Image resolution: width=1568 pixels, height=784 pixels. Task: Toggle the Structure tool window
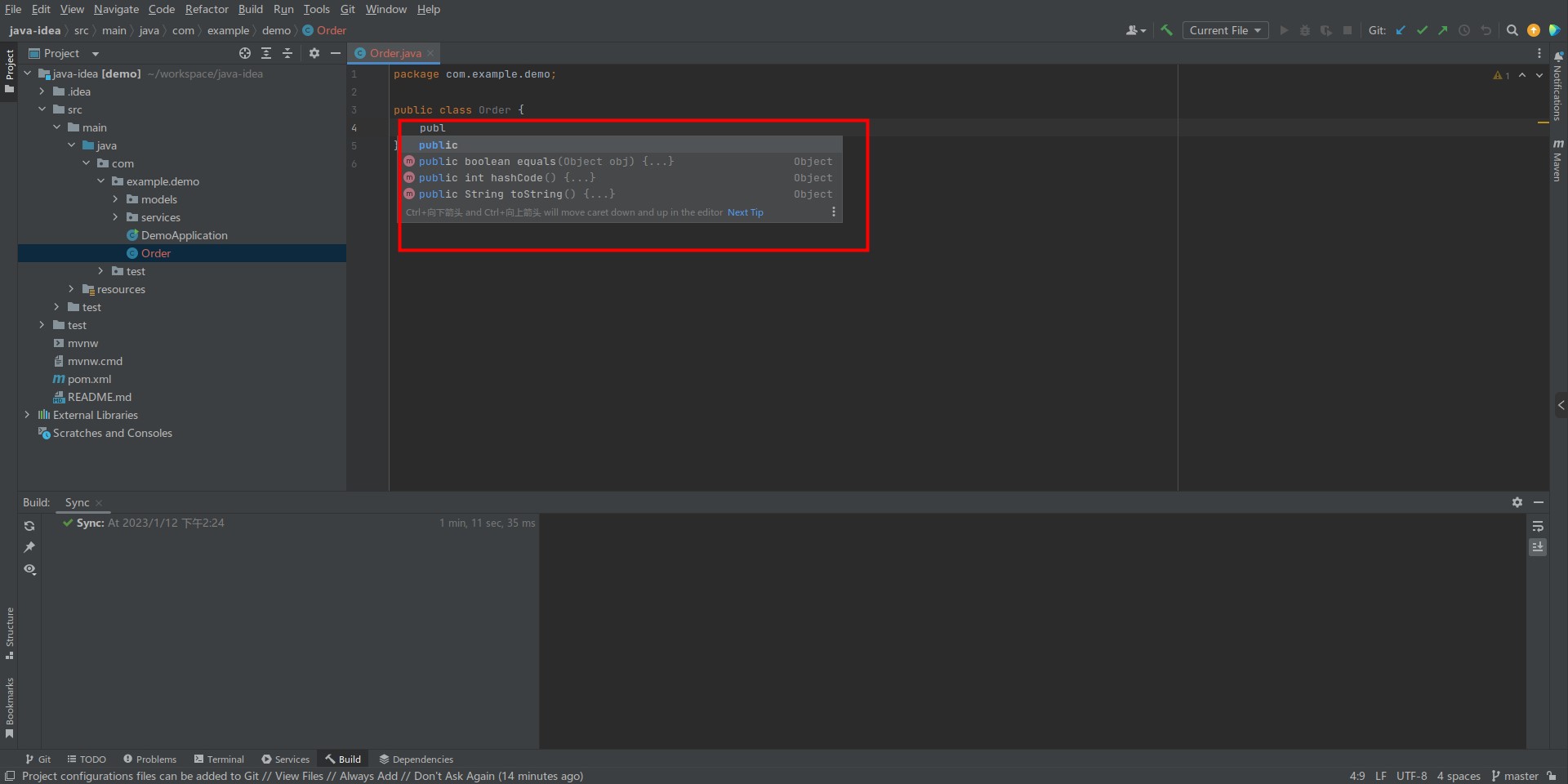click(x=9, y=633)
